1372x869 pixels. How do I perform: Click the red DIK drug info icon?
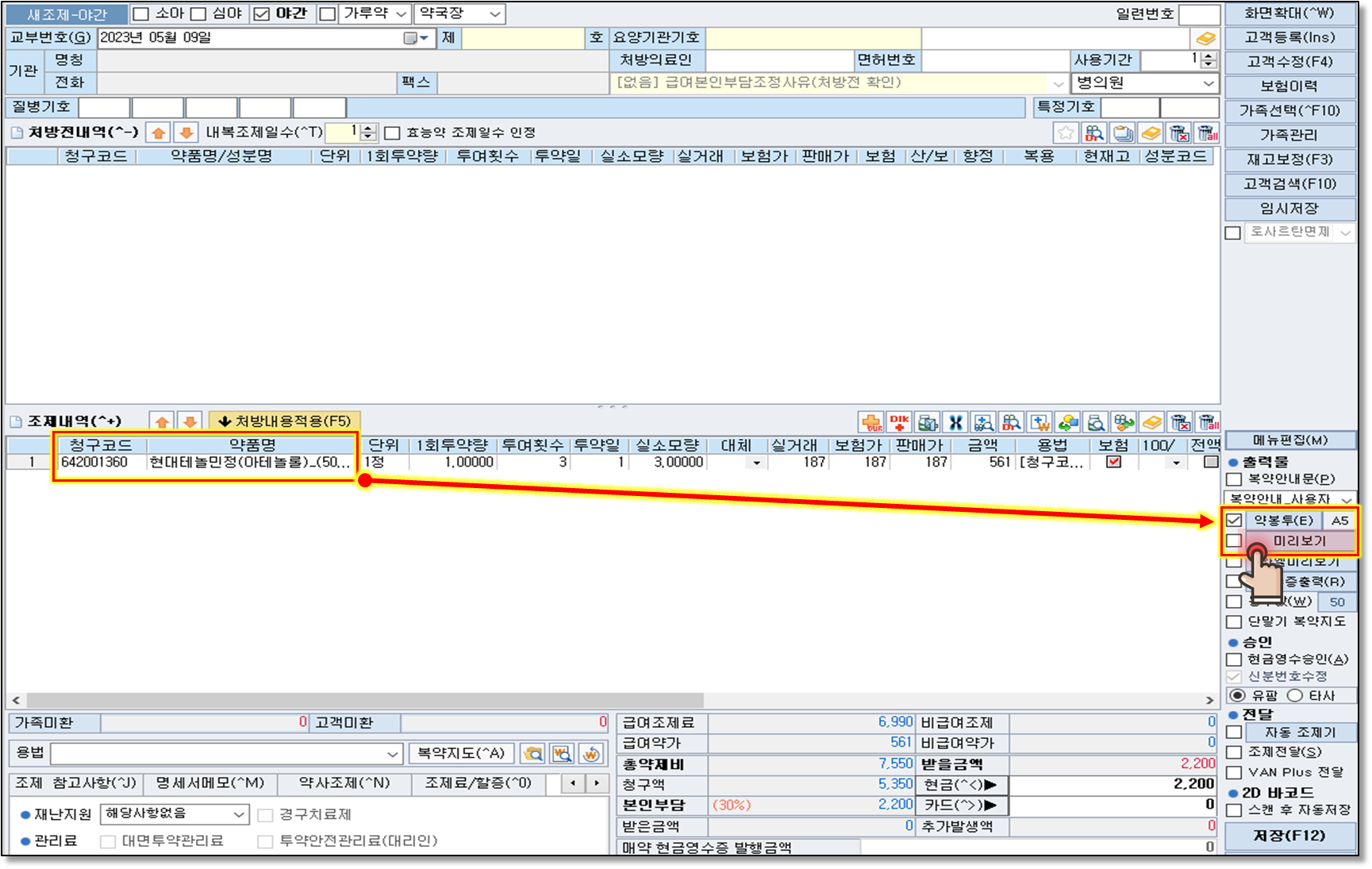899,422
